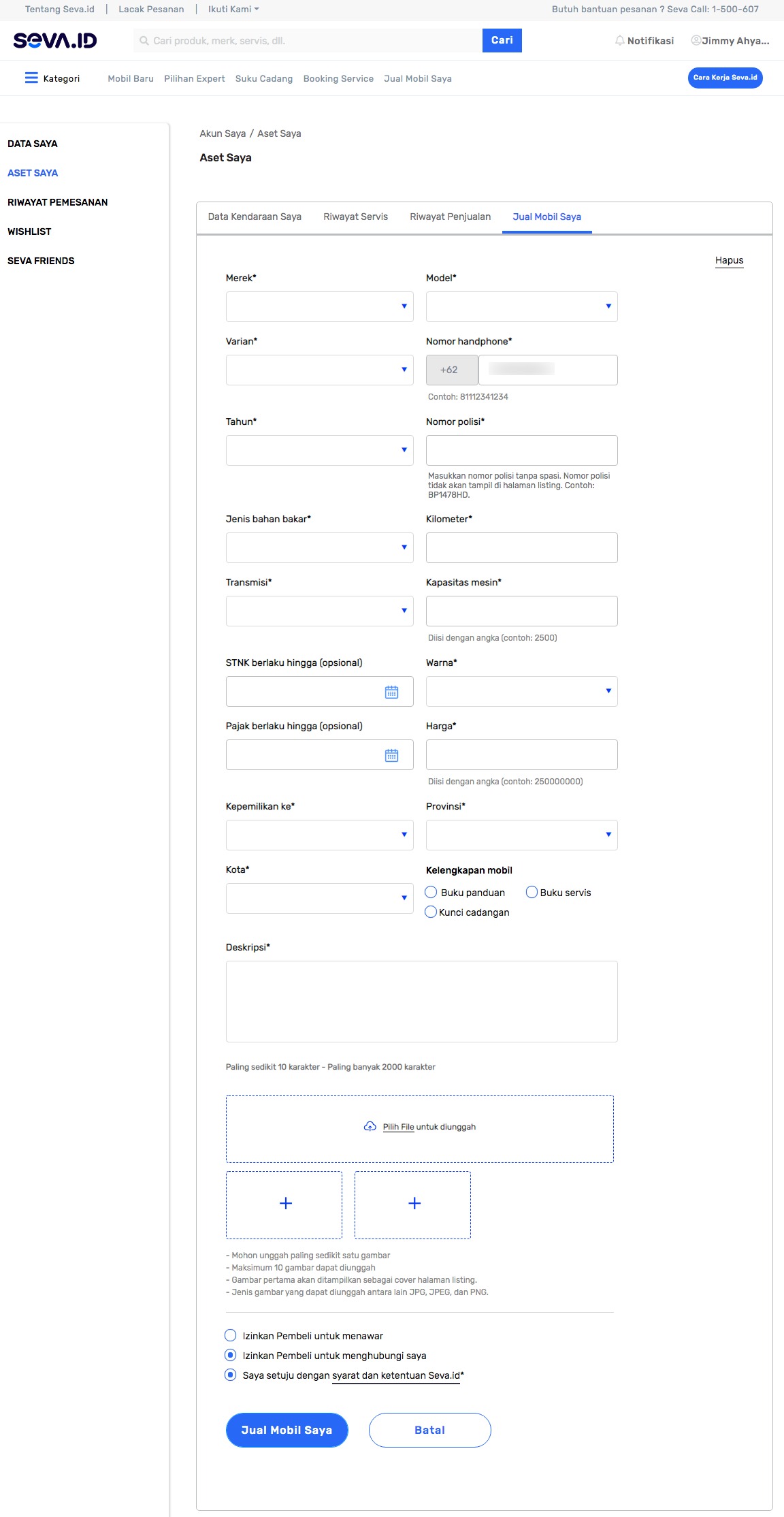Enable Izinkan Pembeli untuk menawar
Screen dimensions: 784x1517
(231, 1335)
